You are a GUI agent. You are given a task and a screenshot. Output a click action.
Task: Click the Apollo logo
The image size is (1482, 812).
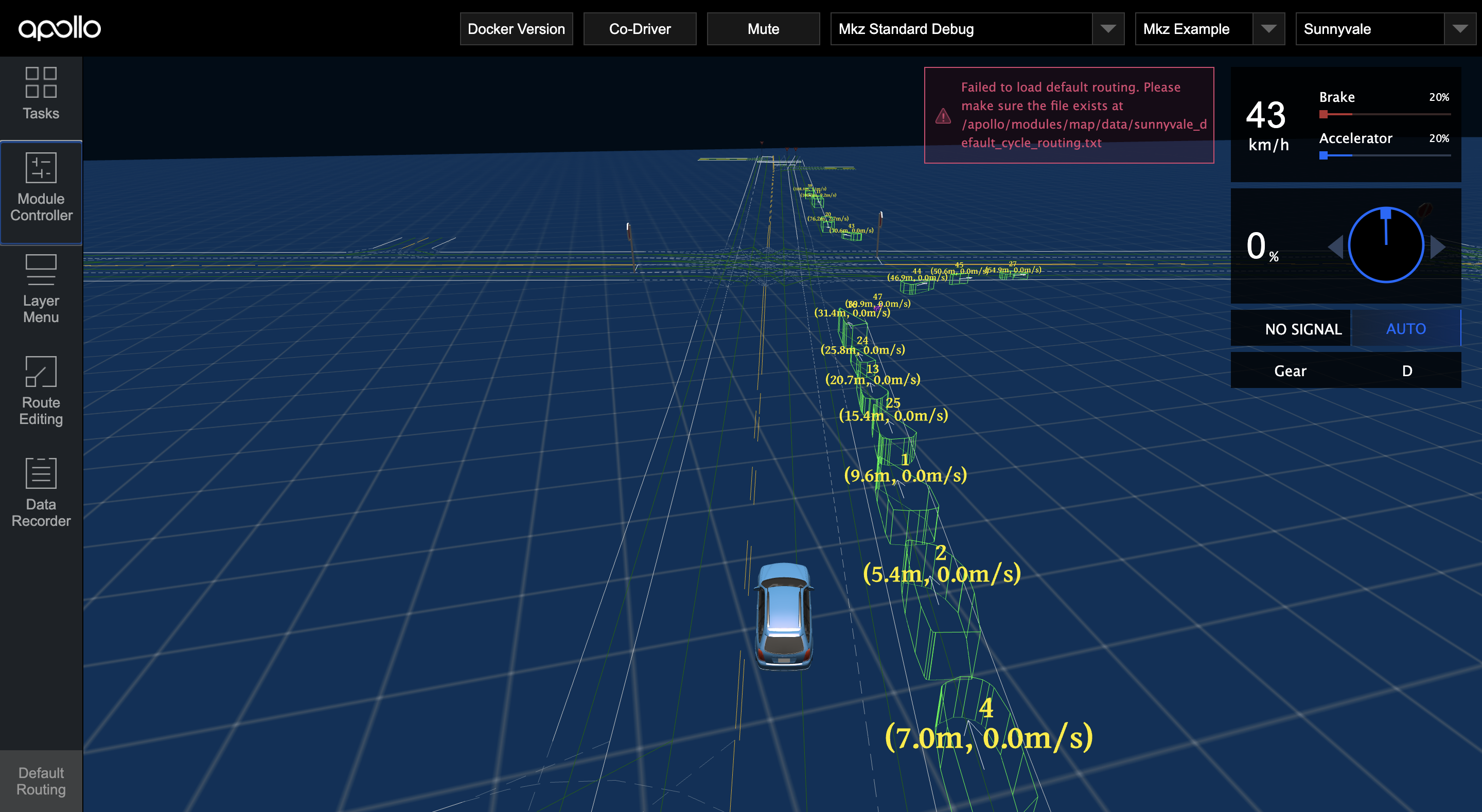point(59,28)
